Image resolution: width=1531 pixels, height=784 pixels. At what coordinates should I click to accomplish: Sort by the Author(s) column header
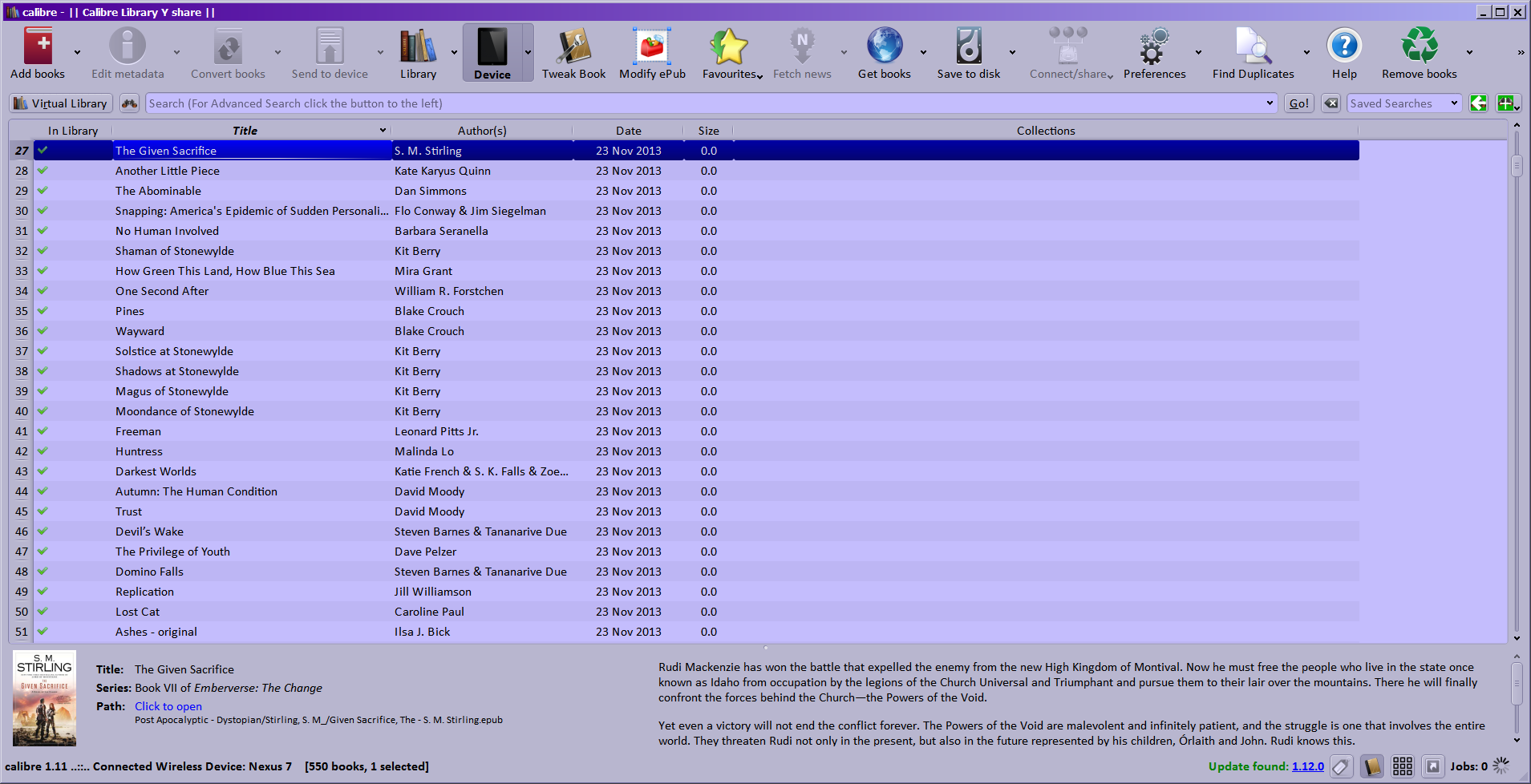tap(482, 131)
